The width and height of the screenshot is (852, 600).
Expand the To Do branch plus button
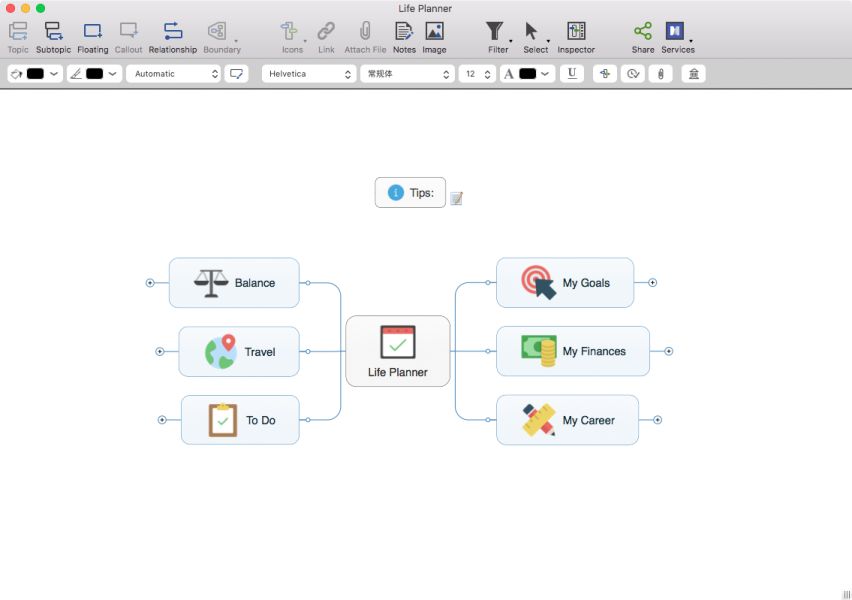[x=162, y=420]
